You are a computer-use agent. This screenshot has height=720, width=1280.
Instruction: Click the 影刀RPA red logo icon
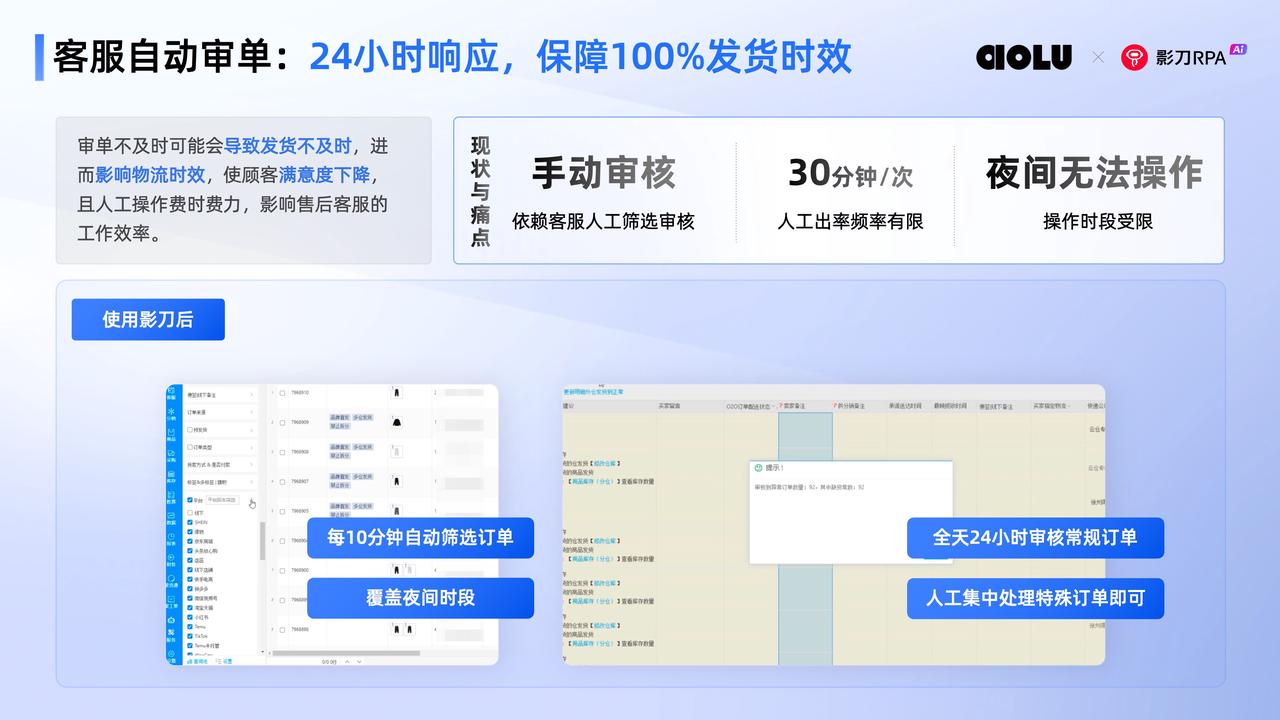1134,57
